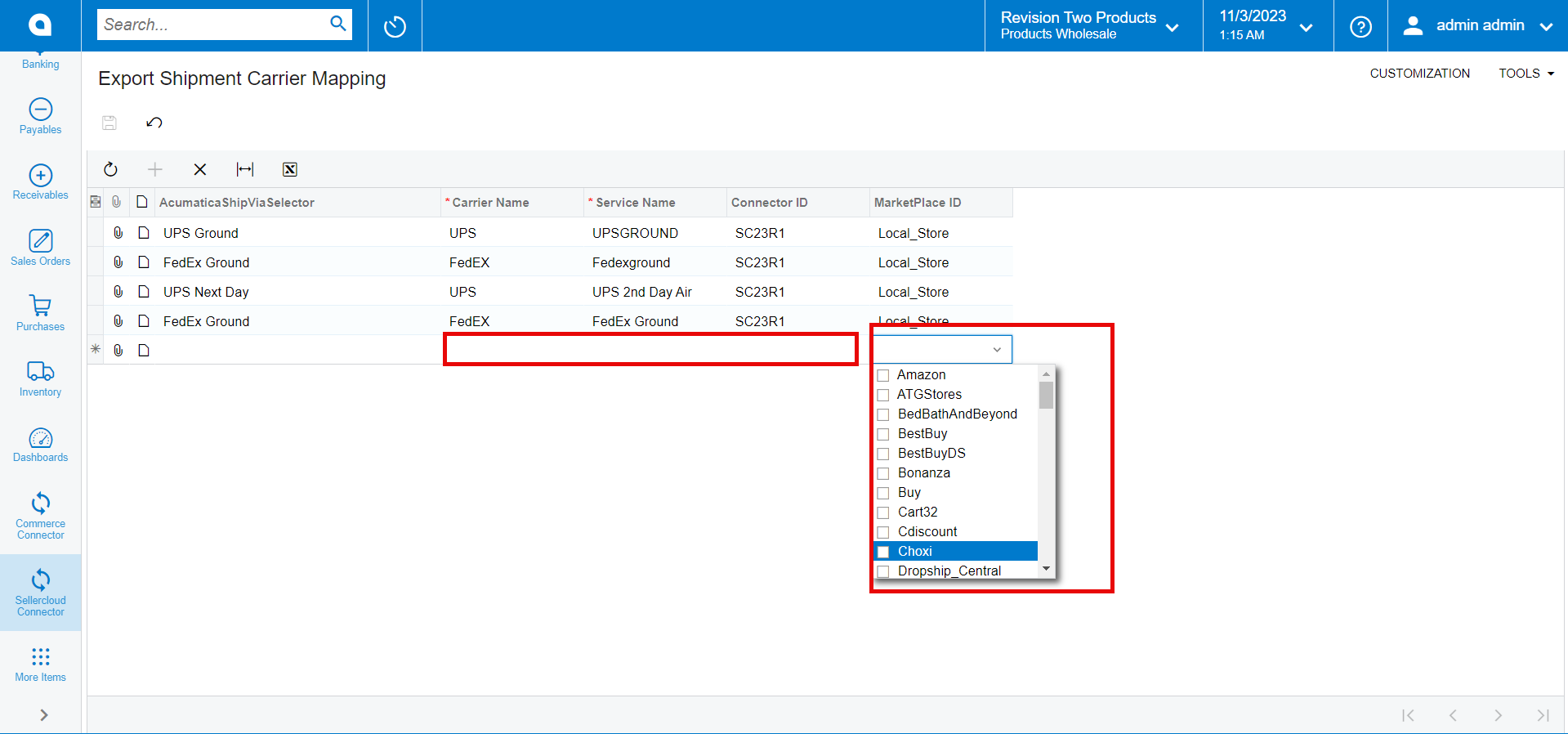This screenshot has height=734, width=1568.
Task: Delete the selected row with X icon
Action: coord(199,169)
